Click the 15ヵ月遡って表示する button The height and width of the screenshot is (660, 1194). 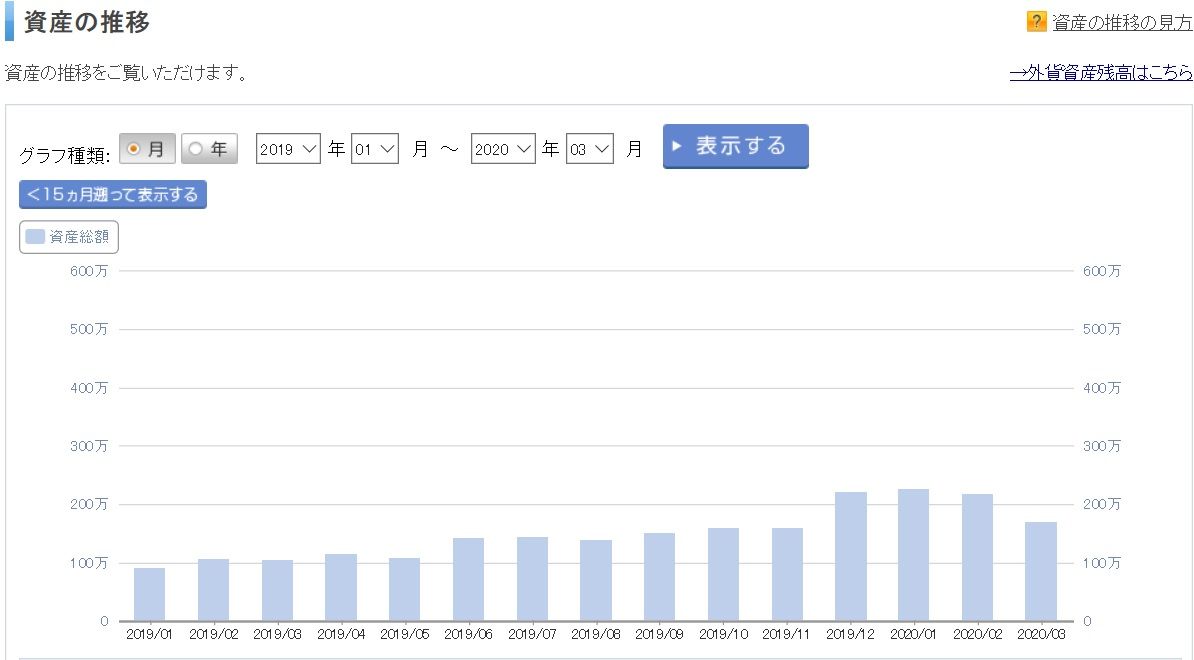112,194
